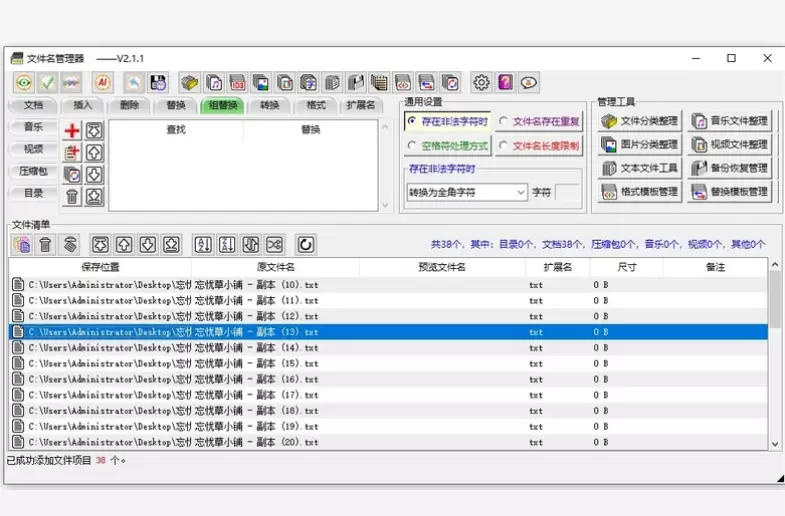Click the green eye preview icon in toolbar
The width and height of the screenshot is (785, 516).
point(24,83)
